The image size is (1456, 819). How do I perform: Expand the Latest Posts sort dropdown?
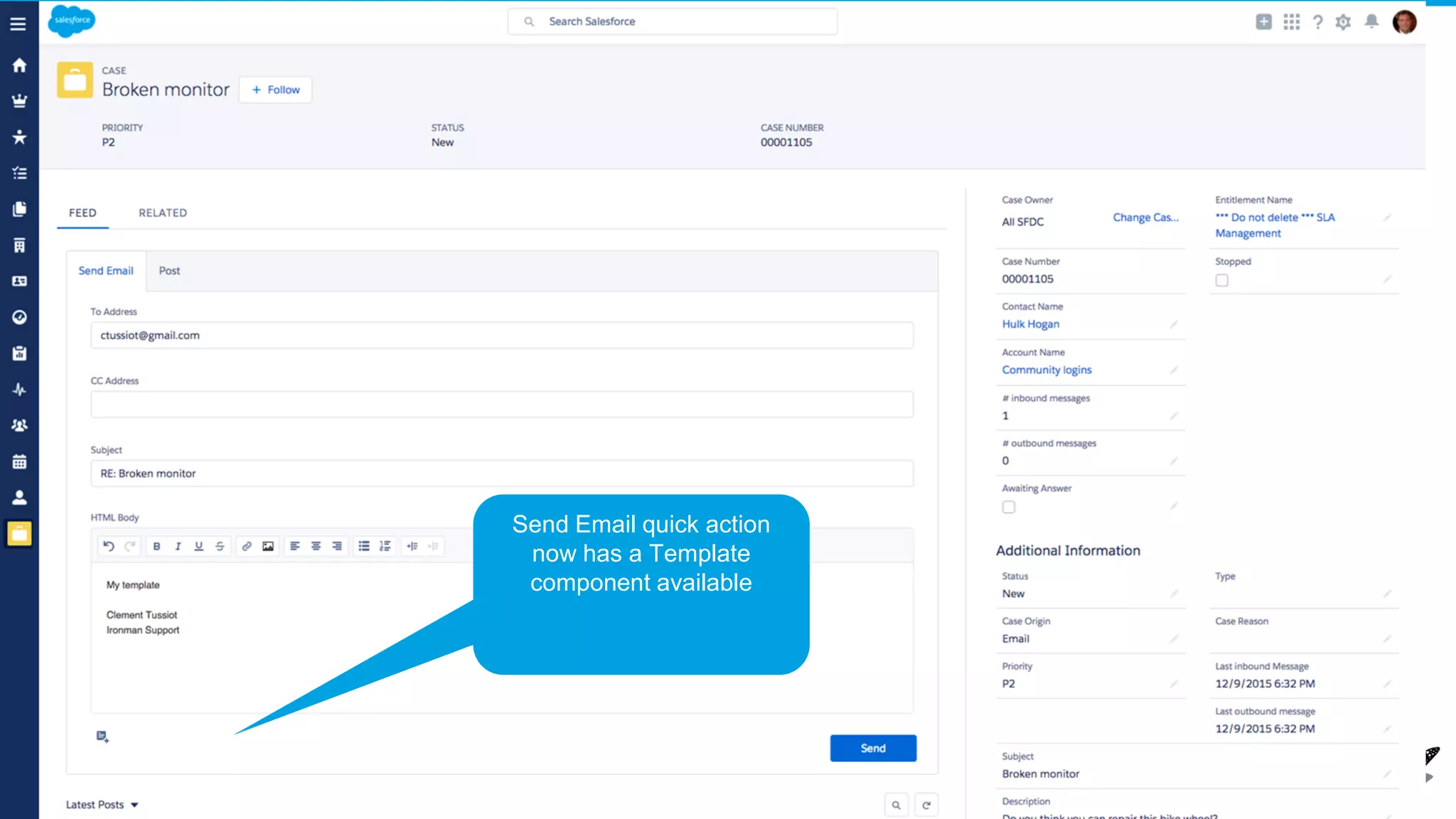102,805
